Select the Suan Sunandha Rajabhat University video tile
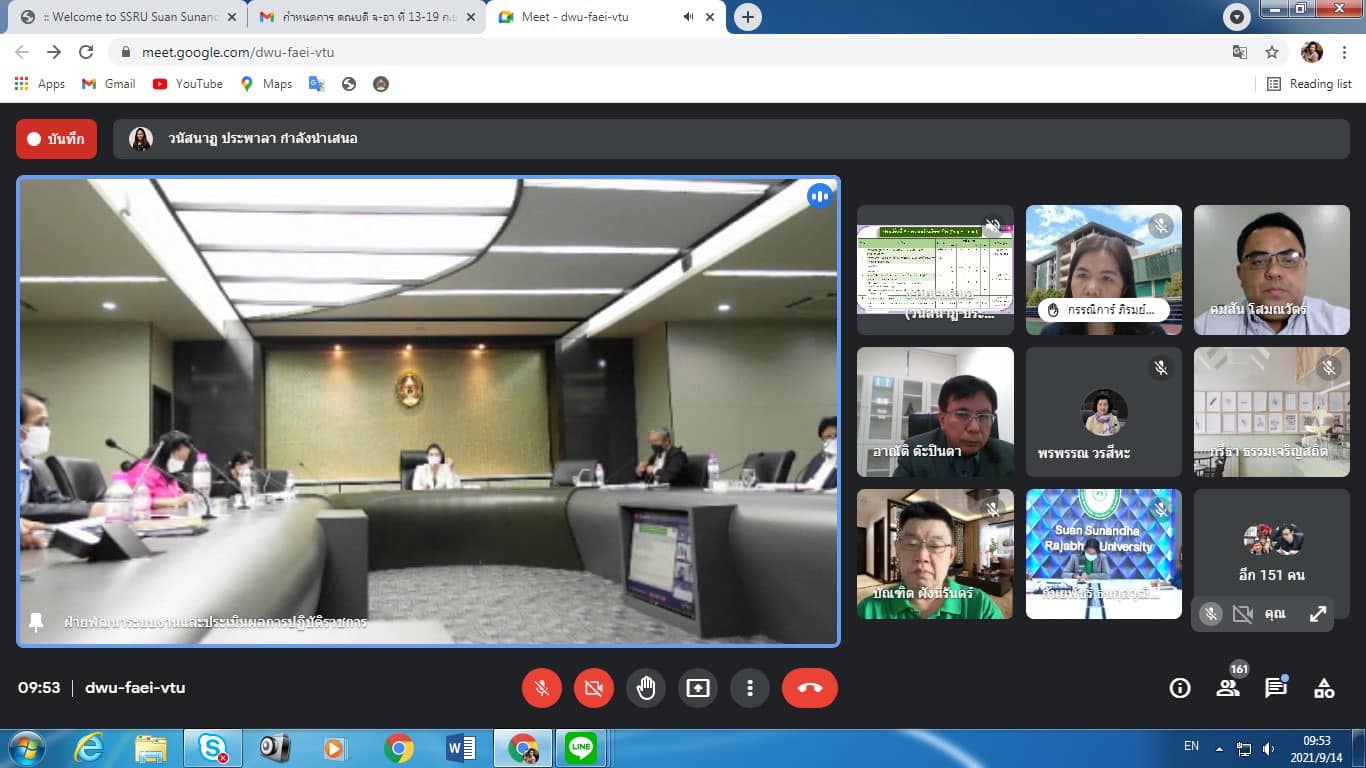1366x768 pixels. tap(1103, 554)
